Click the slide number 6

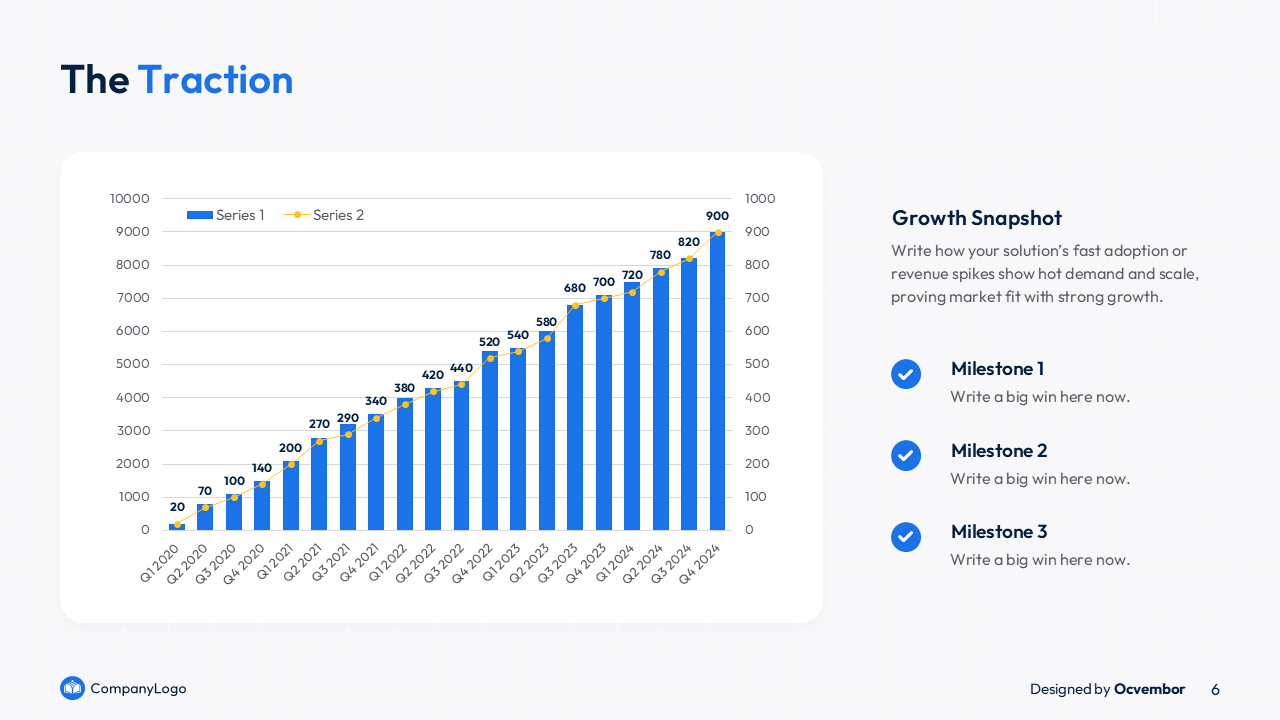(x=1215, y=689)
